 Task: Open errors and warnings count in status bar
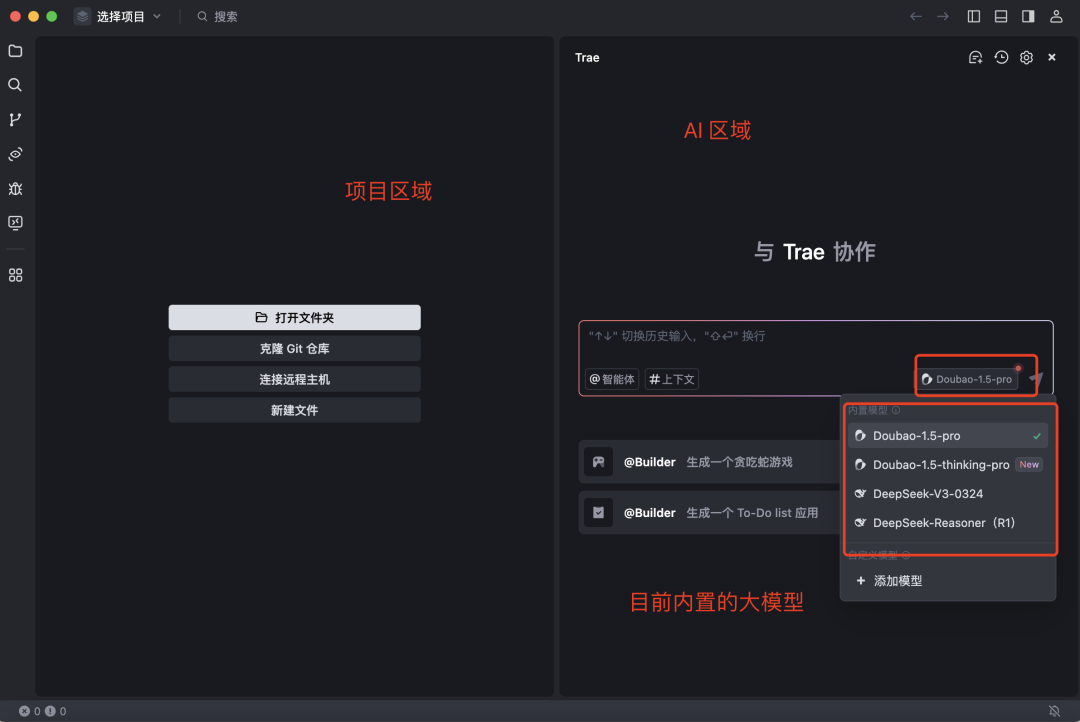(43, 711)
